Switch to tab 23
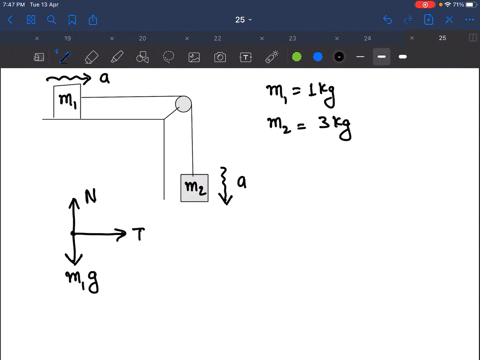Screen dimensions: 480x360 293,38
